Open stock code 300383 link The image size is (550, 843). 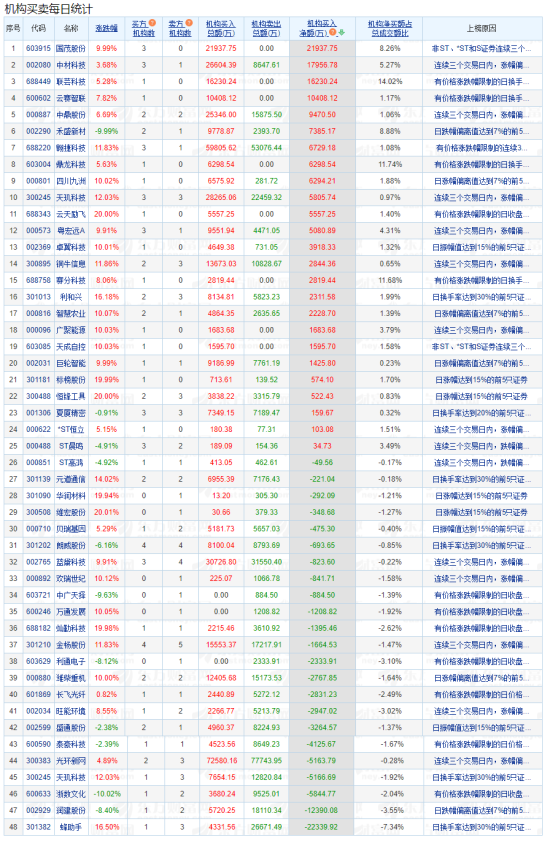38,761
